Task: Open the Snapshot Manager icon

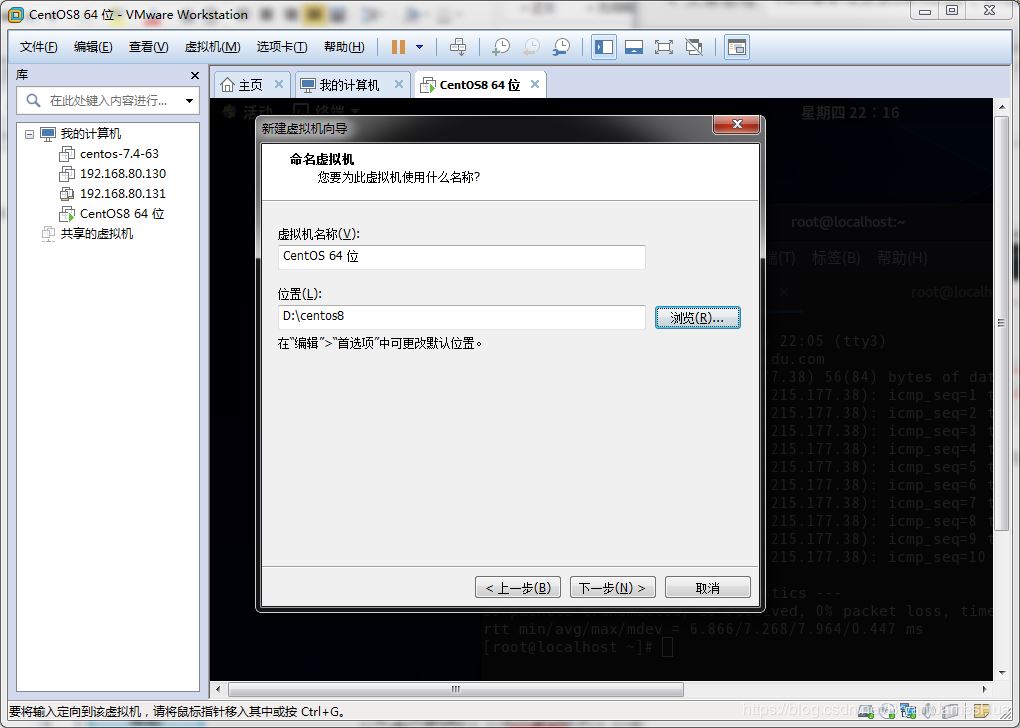Action: pyautogui.click(x=560, y=47)
